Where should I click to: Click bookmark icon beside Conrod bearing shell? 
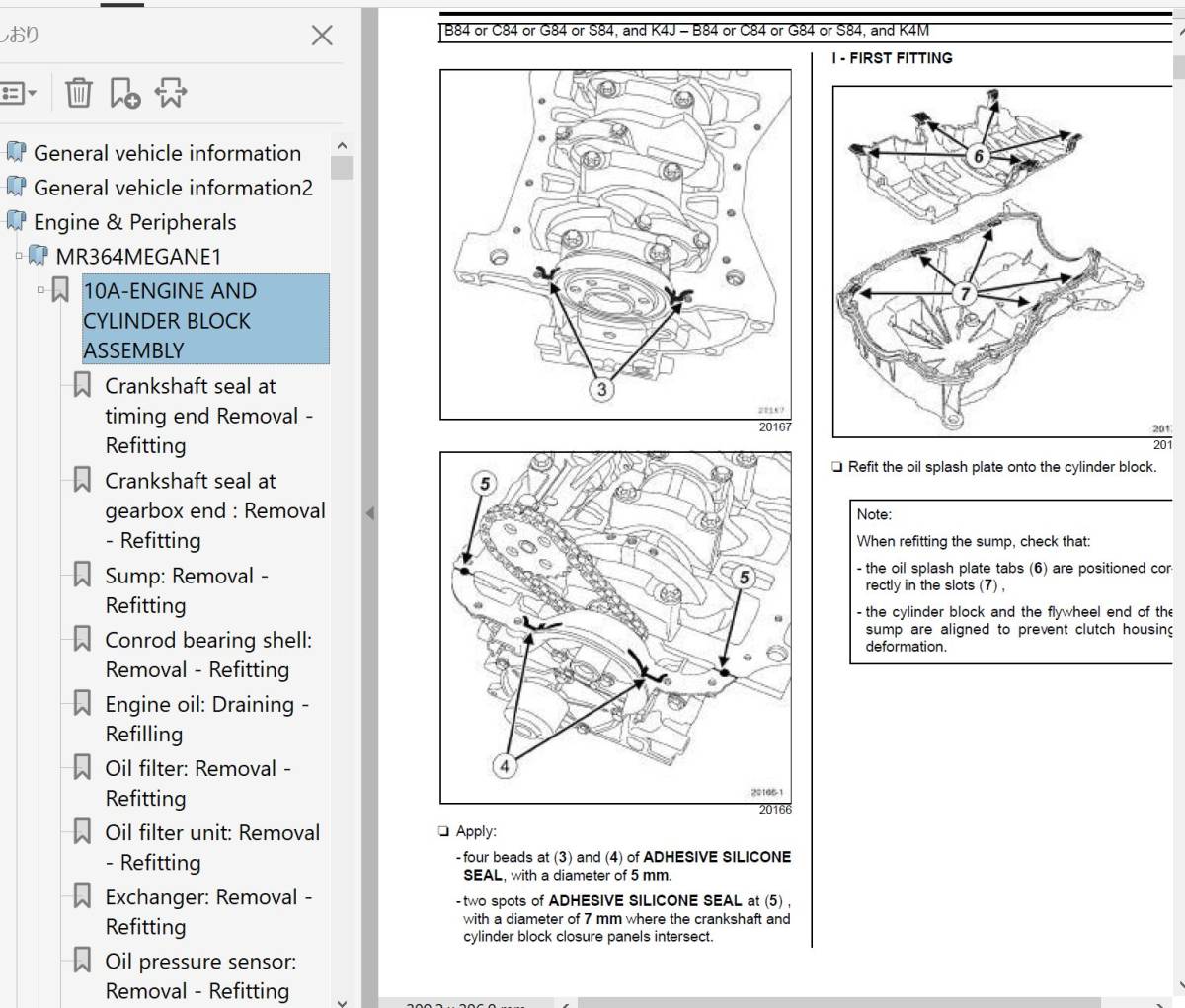click(x=83, y=639)
